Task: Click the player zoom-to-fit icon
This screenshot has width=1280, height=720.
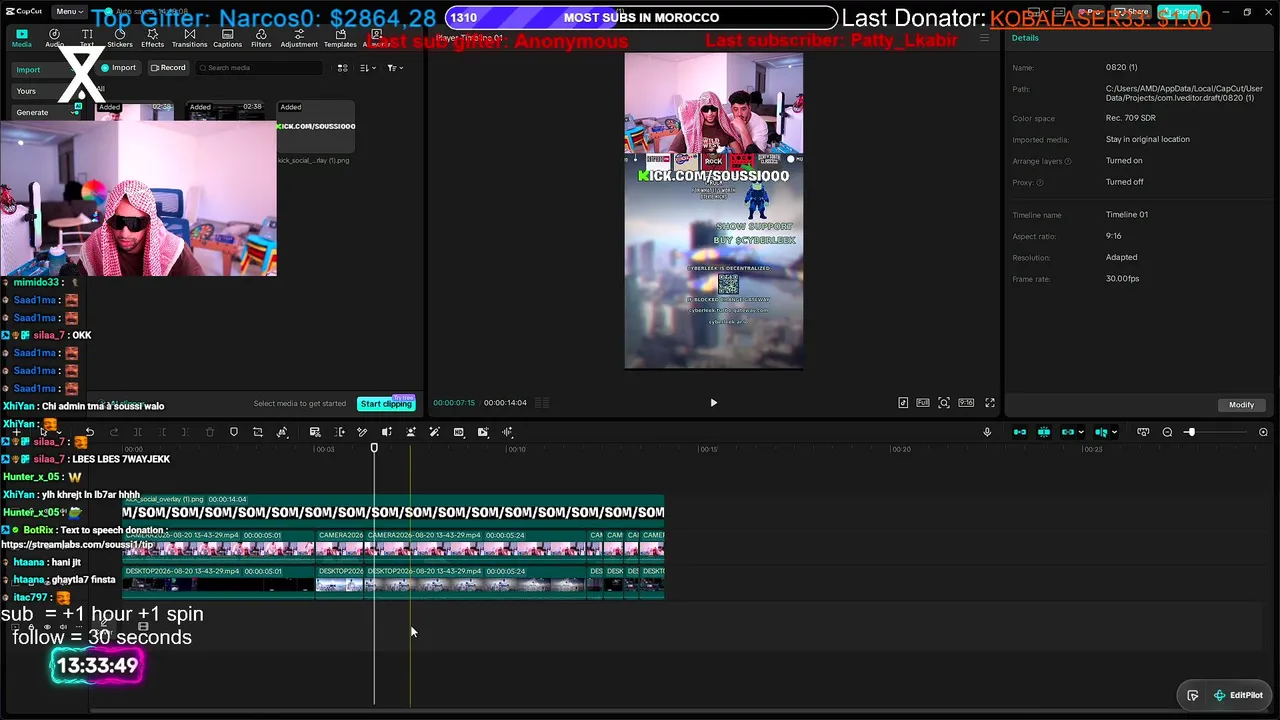Action: (944, 403)
